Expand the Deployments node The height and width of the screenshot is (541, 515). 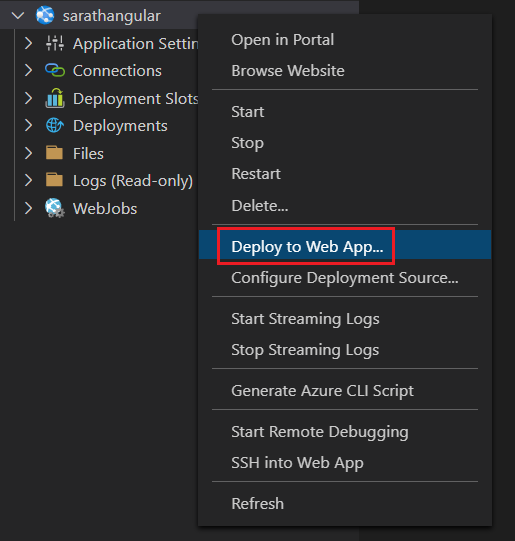(29, 126)
